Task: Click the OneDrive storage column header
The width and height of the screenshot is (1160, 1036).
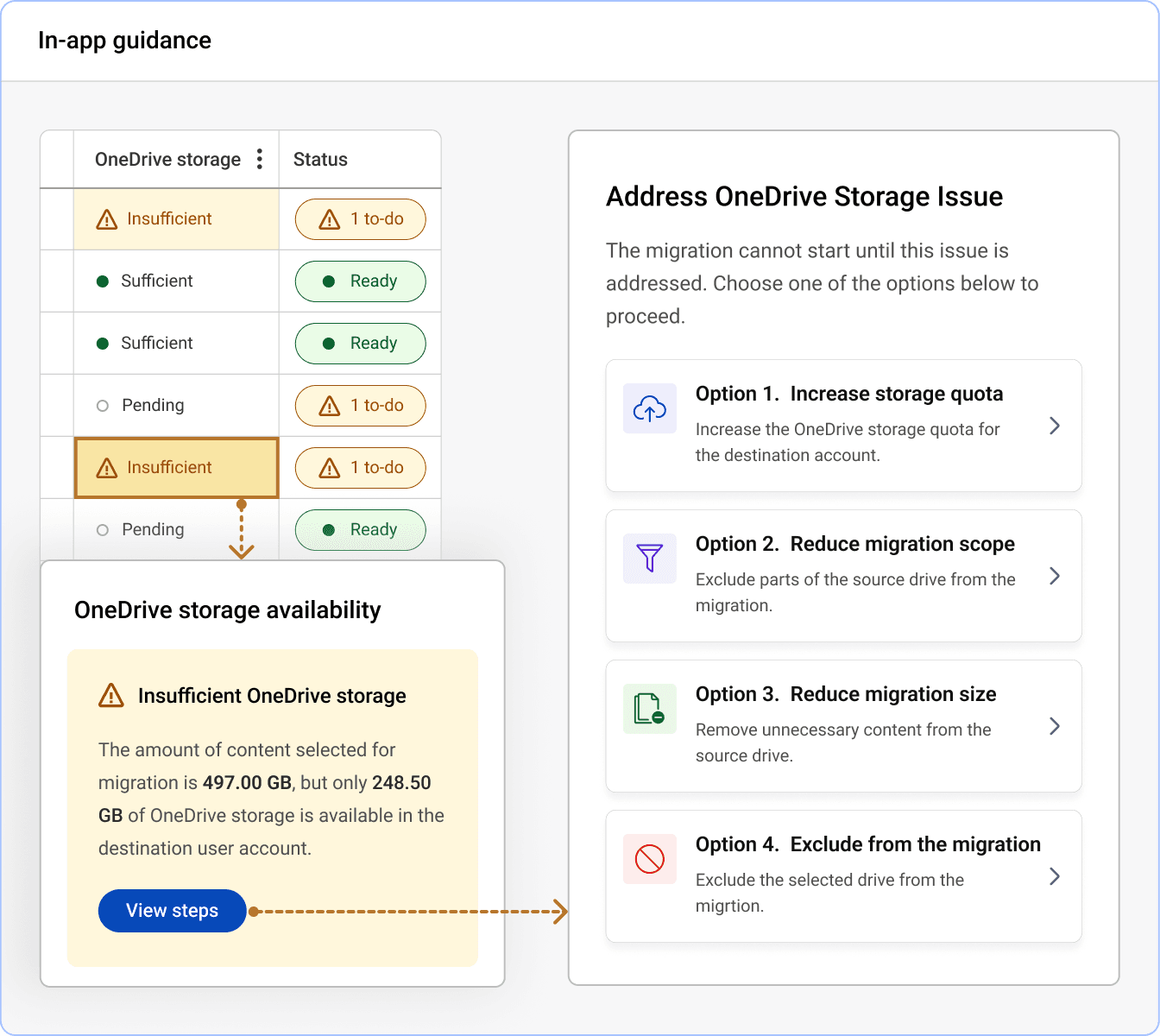Action: coord(176,159)
